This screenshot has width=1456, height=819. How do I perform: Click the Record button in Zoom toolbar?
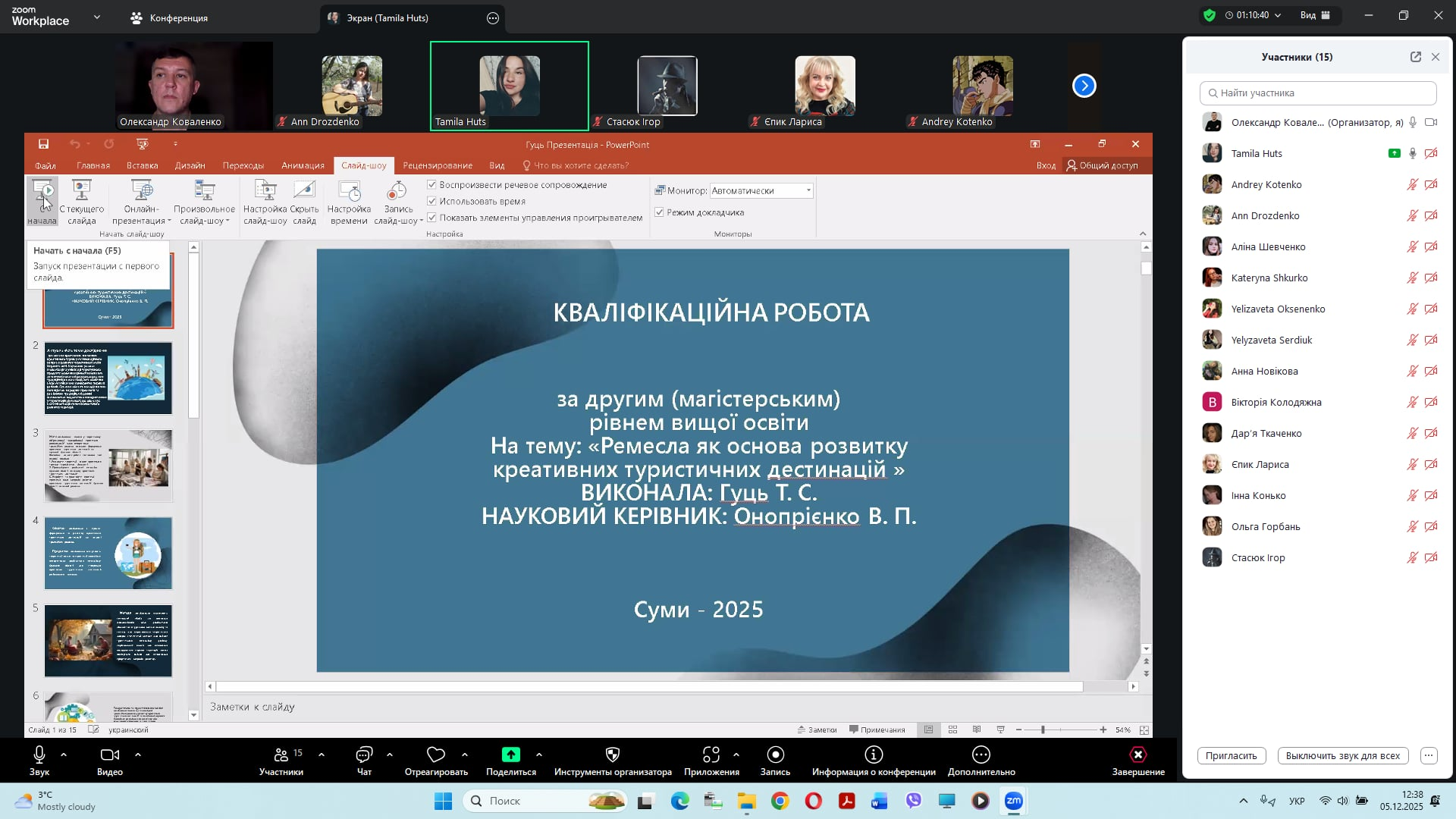coord(775,755)
